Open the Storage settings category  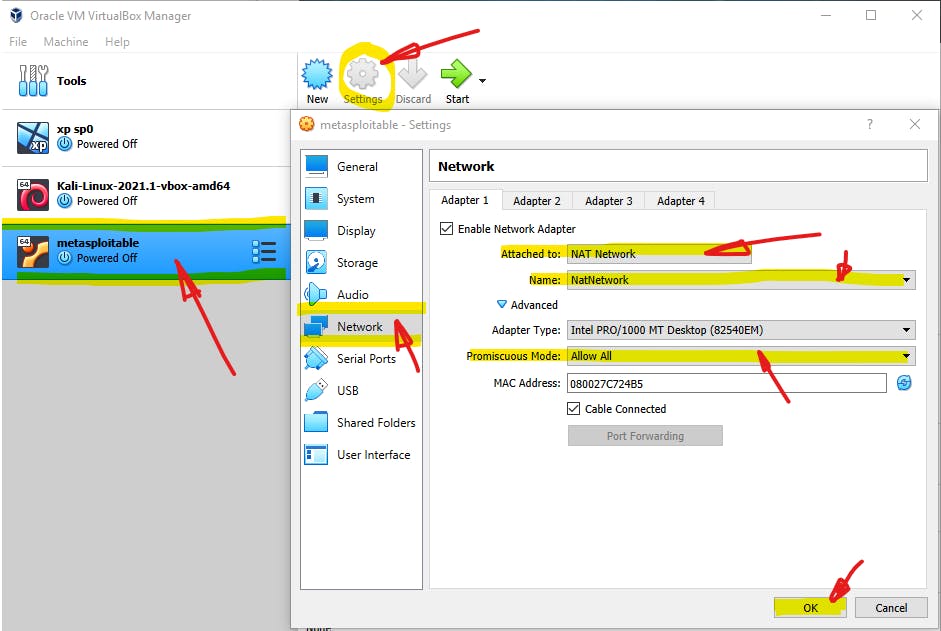(x=361, y=262)
